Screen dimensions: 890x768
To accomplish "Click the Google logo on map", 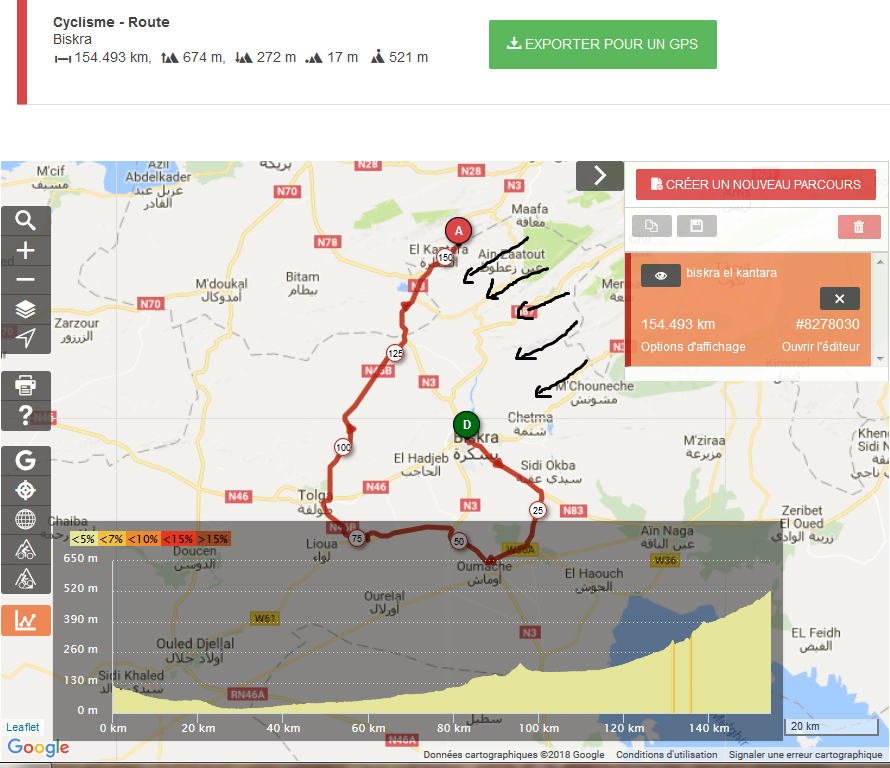I will click(x=39, y=748).
